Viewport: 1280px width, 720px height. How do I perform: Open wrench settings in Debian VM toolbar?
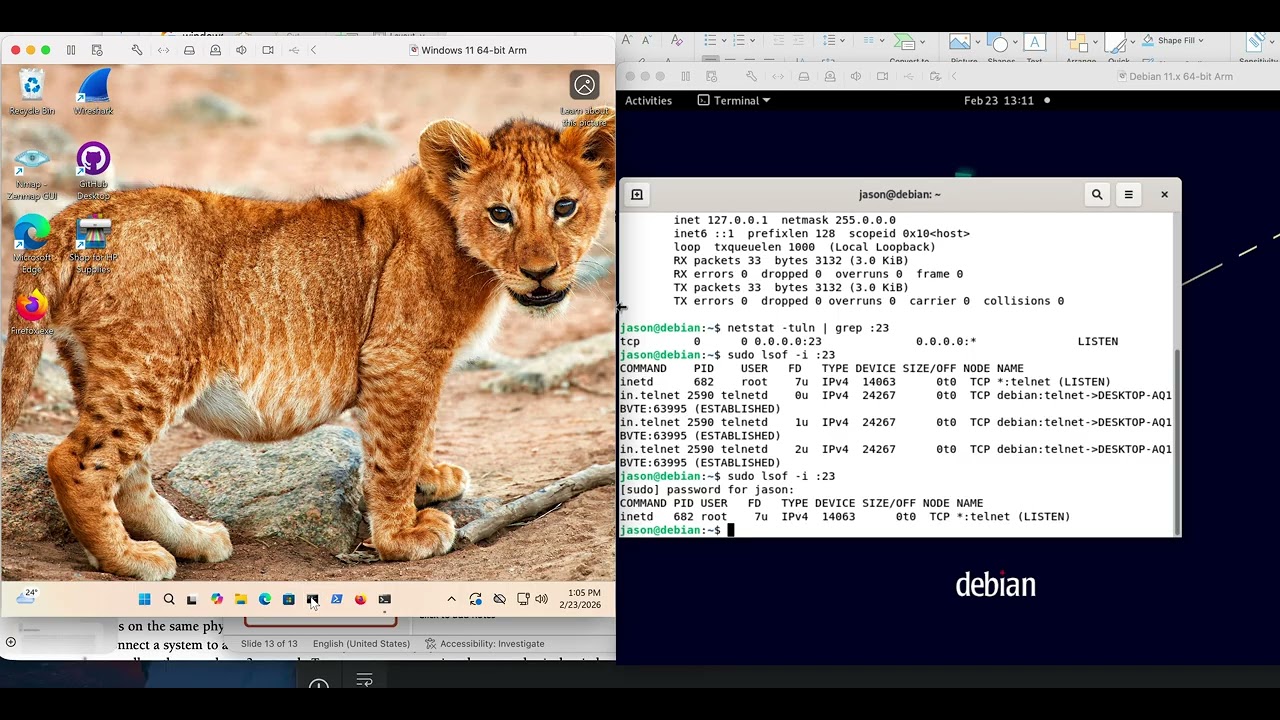coord(751,76)
